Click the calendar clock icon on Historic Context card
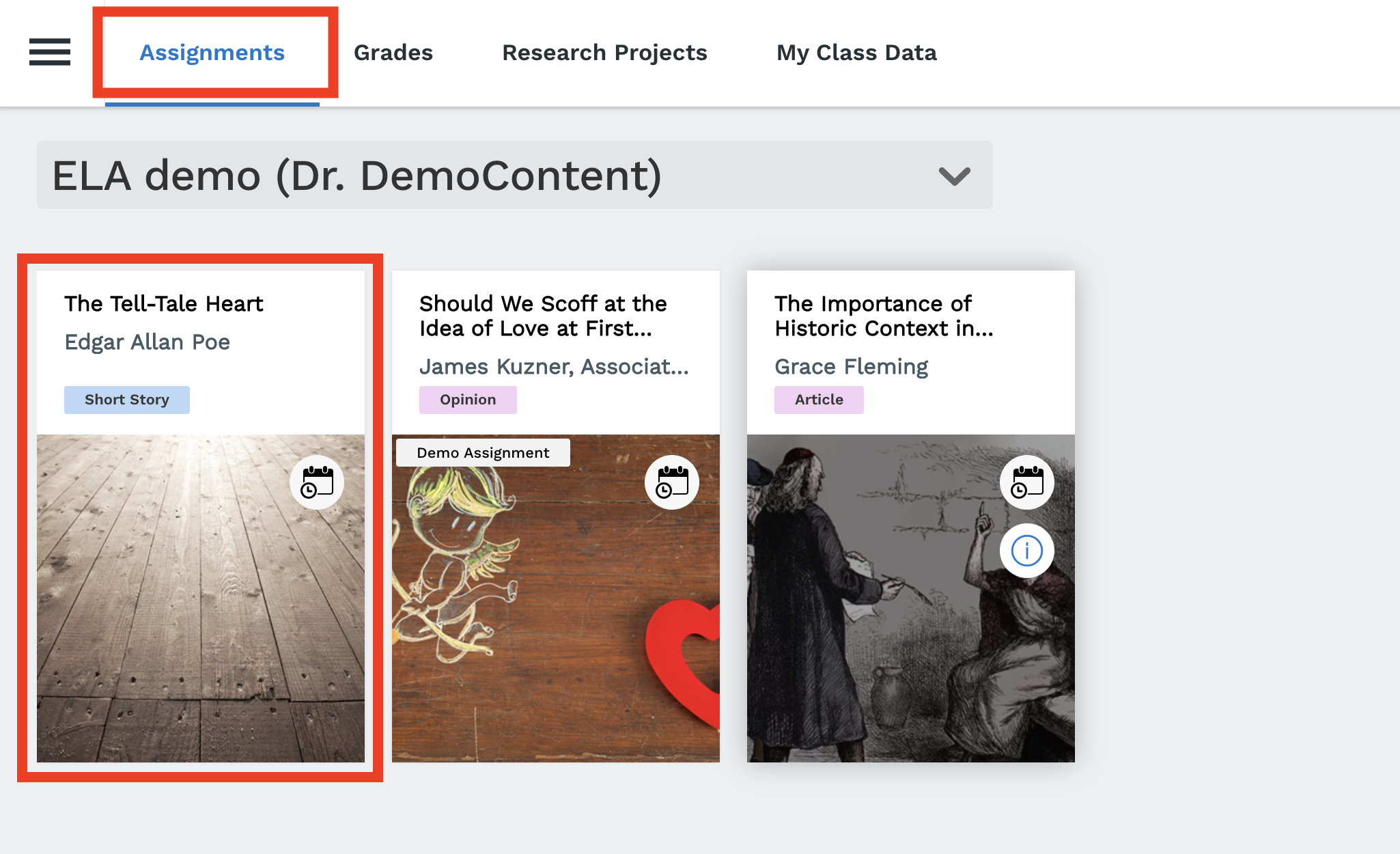The width and height of the screenshot is (1400, 854). pyautogui.click(x=1027, y=482)
